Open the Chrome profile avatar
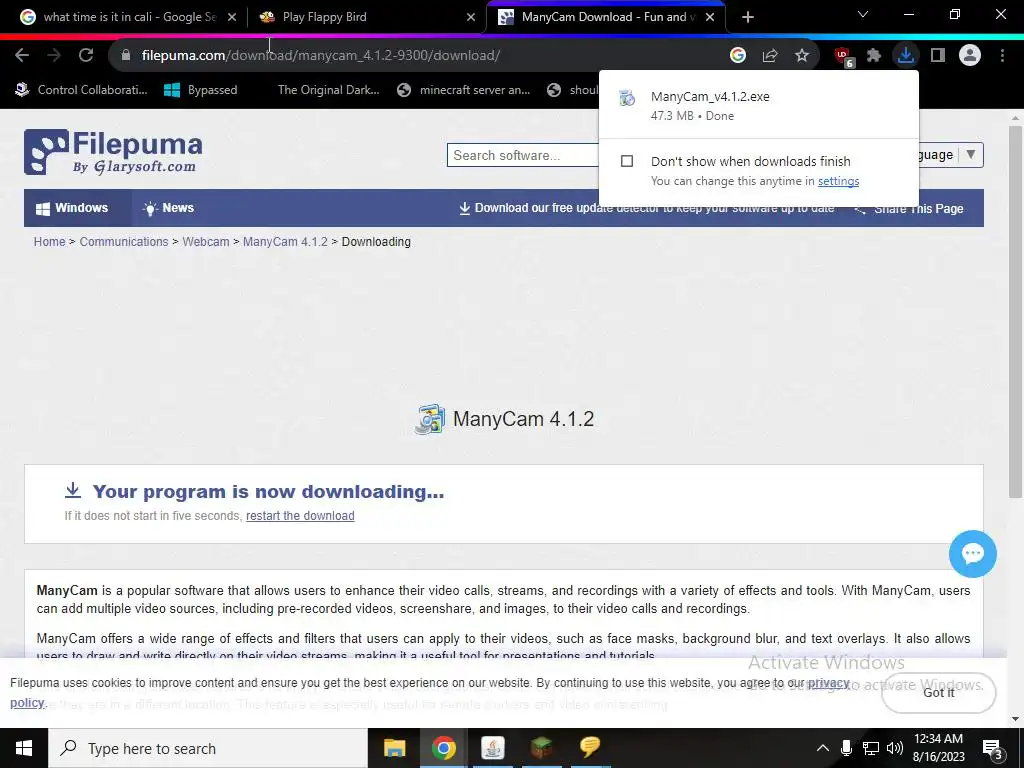Viewport: 1024px width, 768px height. [x=970, y=56]
